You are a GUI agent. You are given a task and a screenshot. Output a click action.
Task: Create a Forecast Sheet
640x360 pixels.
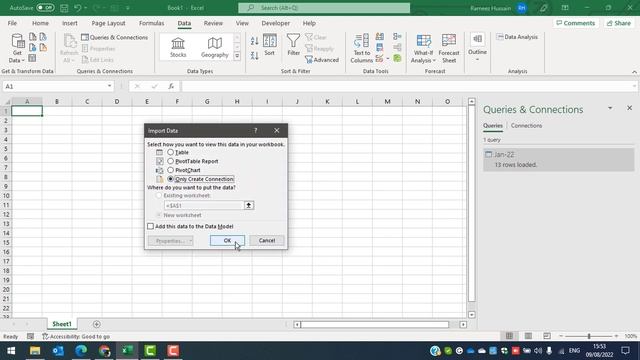click(x=449, y=48)
